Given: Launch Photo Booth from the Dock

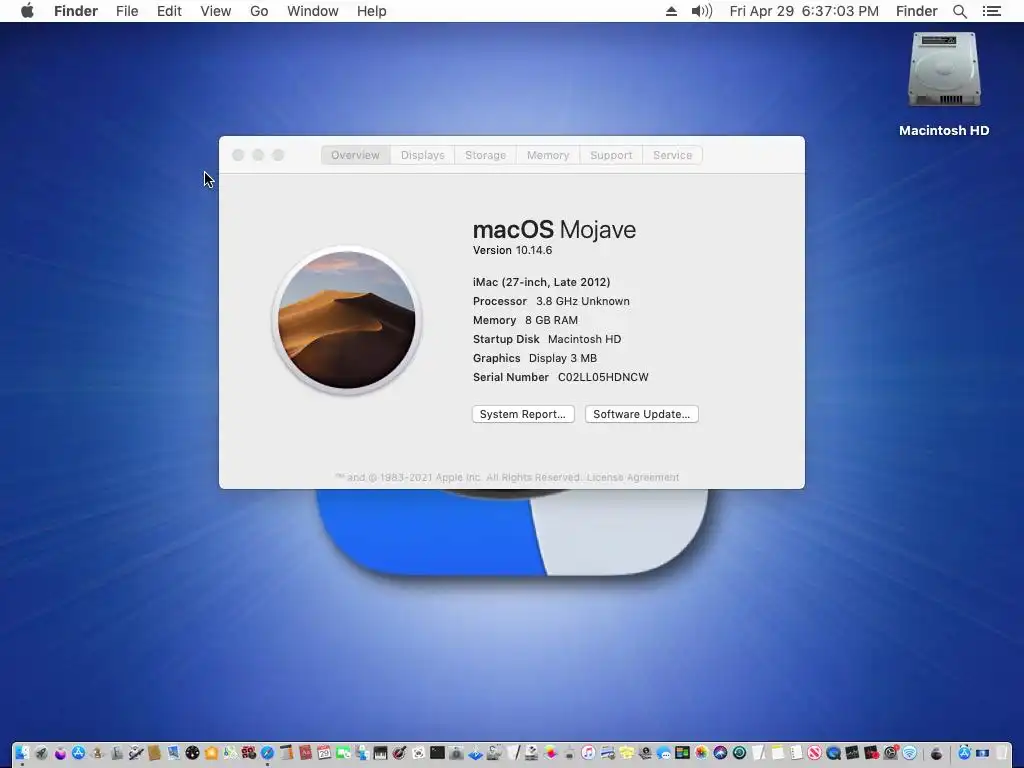Looking at the screenshot, I should (249, 753).
